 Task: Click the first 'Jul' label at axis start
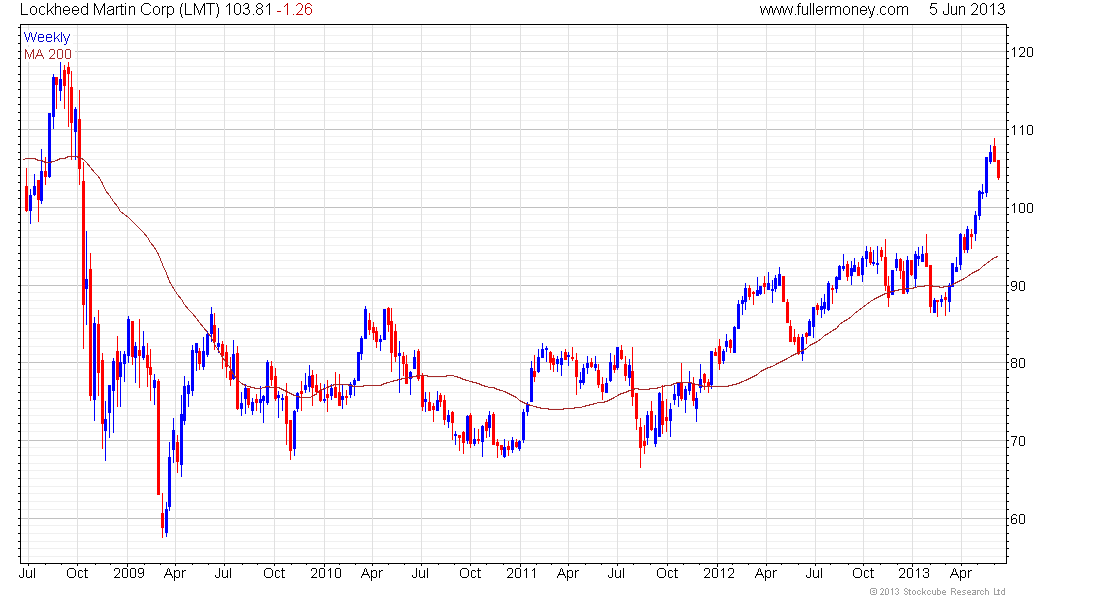(x=27, y=573)
